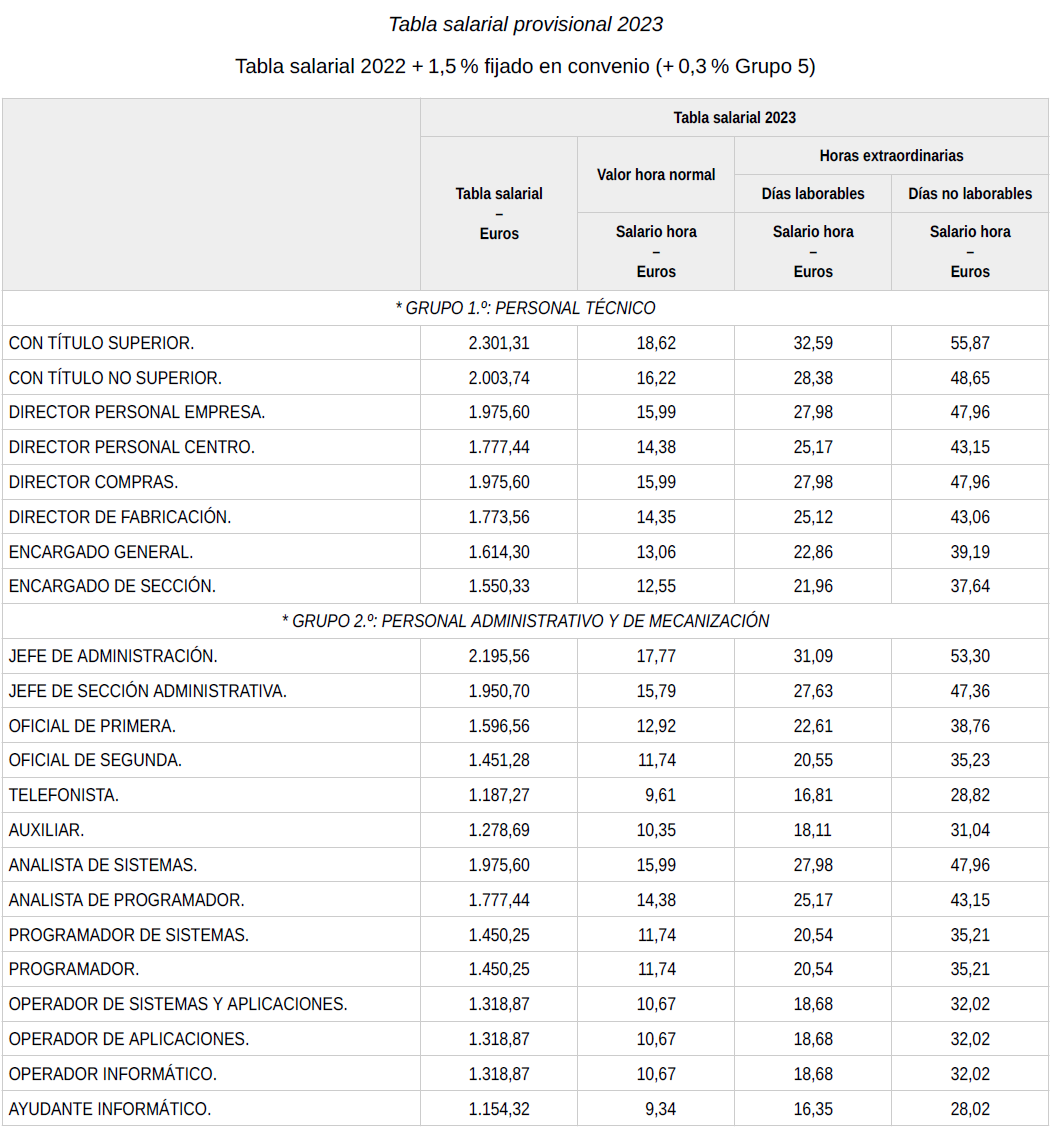Click 'OPERADOR DE SISTEMAS Y APLICACIONES.' label
Screen dimensions: 1057x1136
tap(178, 1004)
